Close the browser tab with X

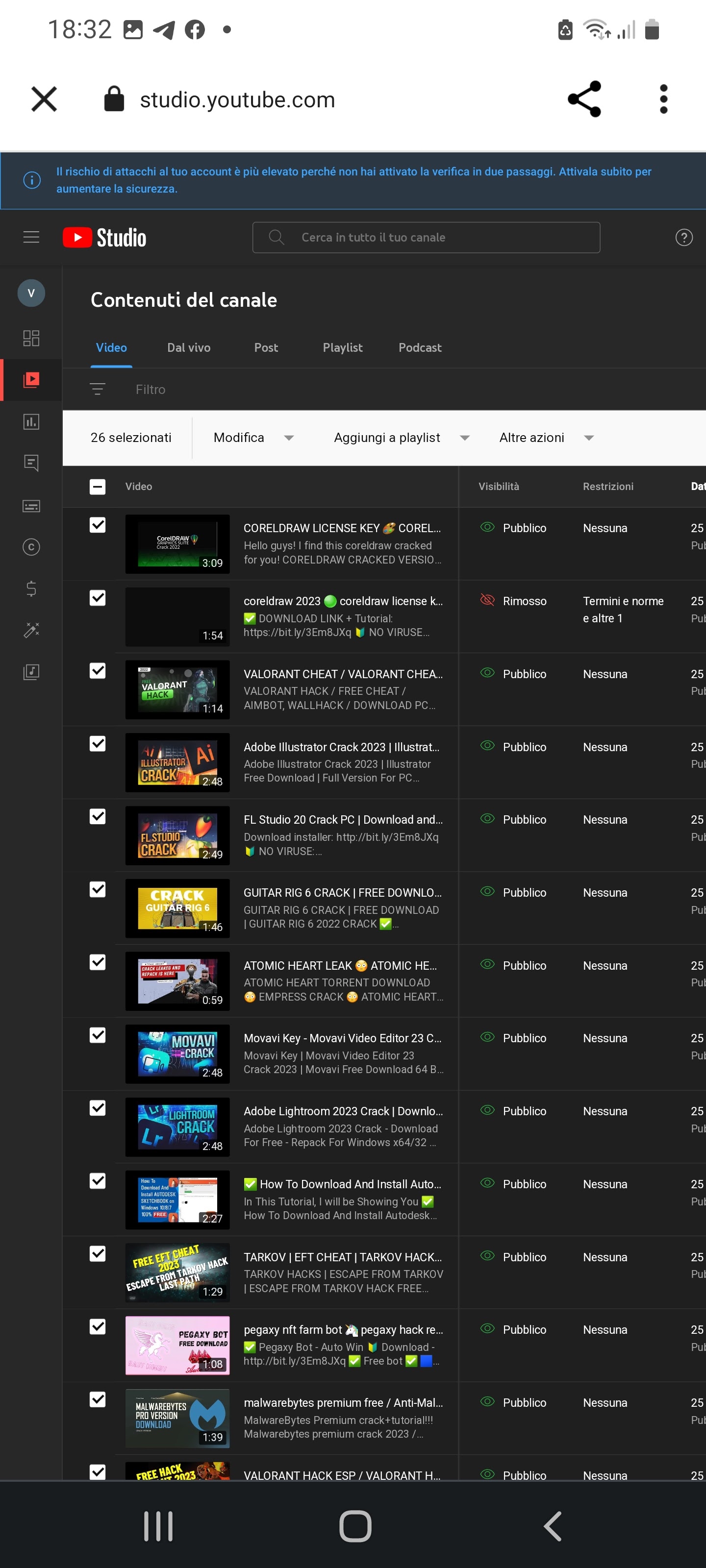click(44, 99)
